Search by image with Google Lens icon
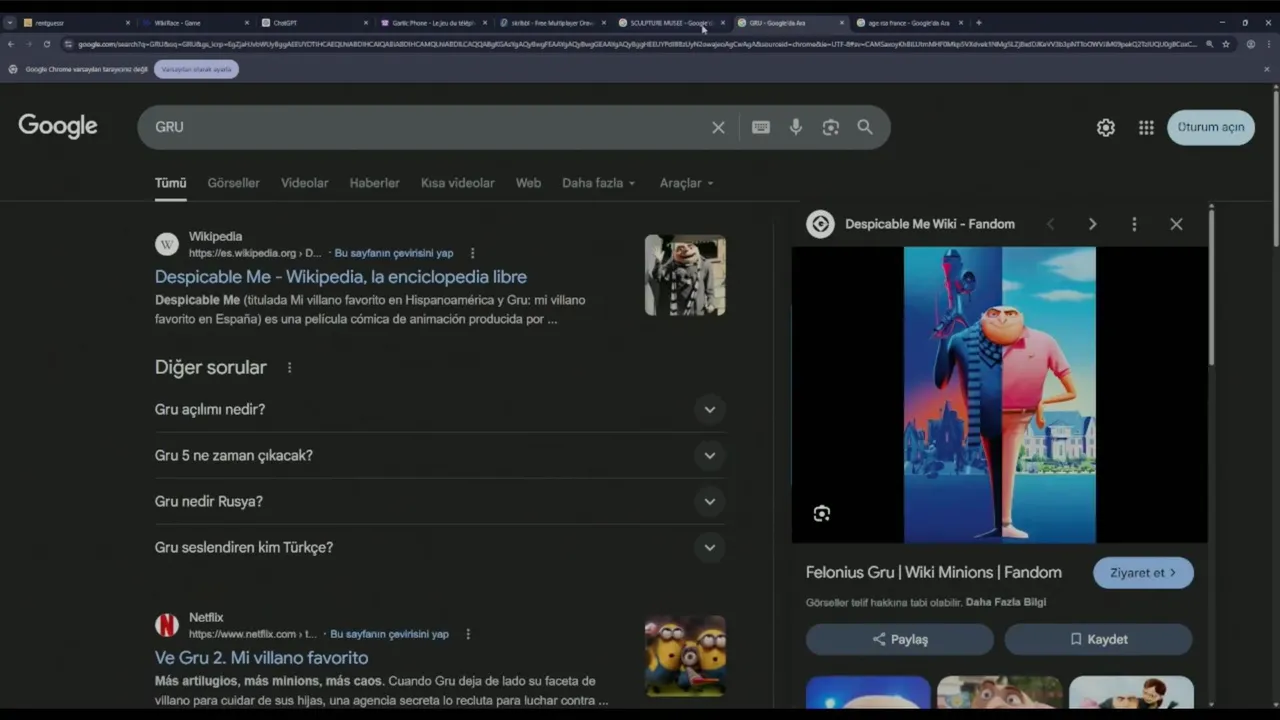The width and height of the screenshot is (1280, 720). point(831,127)
